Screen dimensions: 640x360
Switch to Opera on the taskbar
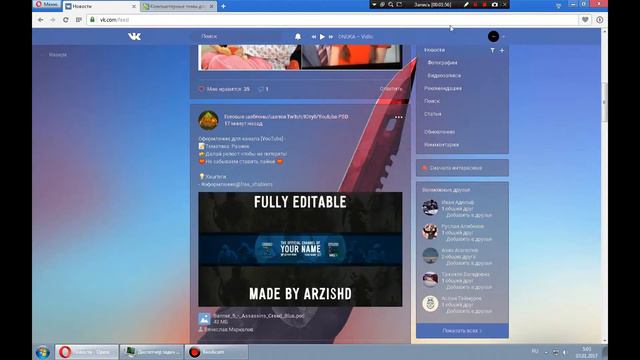87,352
